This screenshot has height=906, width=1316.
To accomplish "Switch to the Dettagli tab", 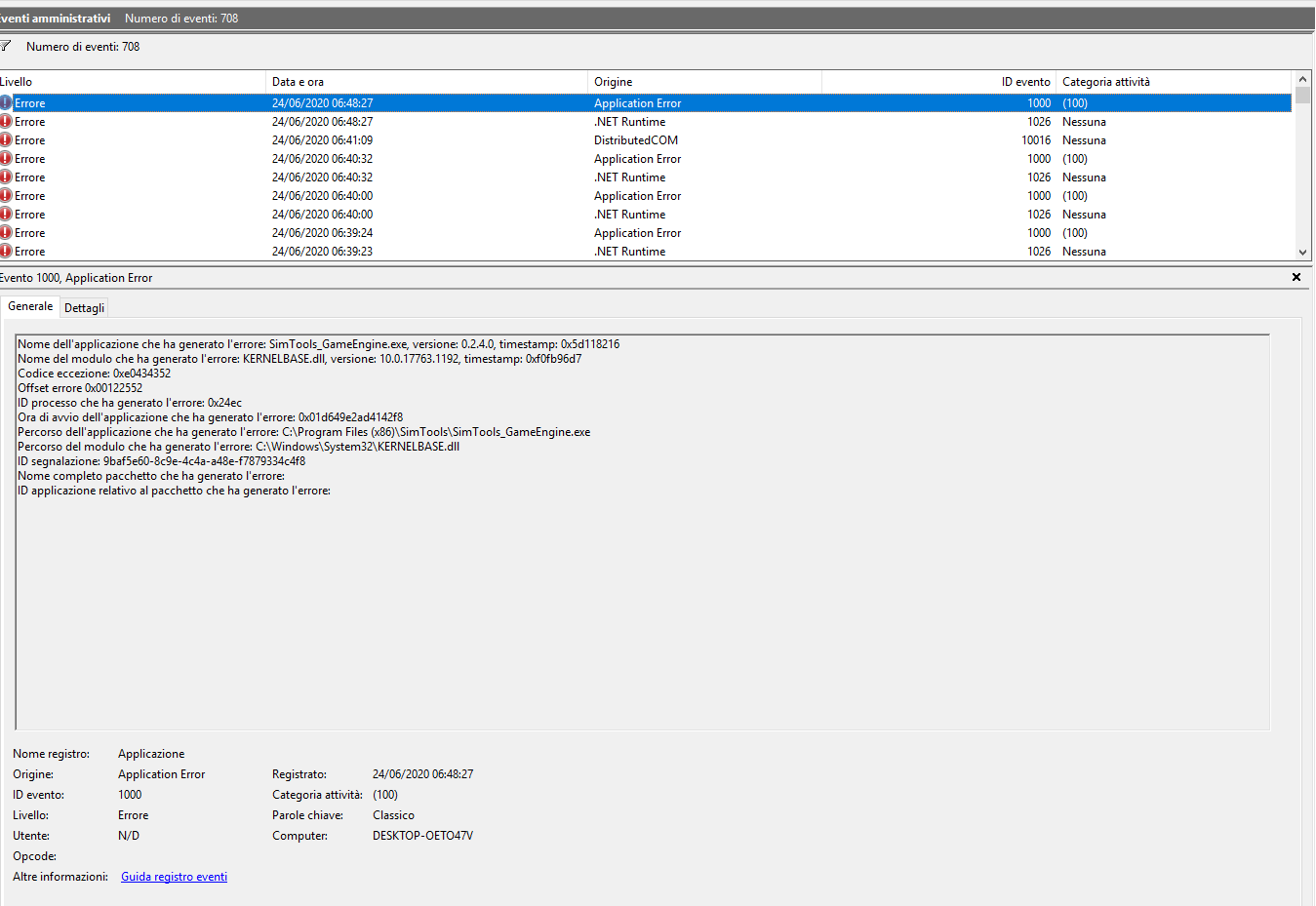I will click(x=84, y=308).
